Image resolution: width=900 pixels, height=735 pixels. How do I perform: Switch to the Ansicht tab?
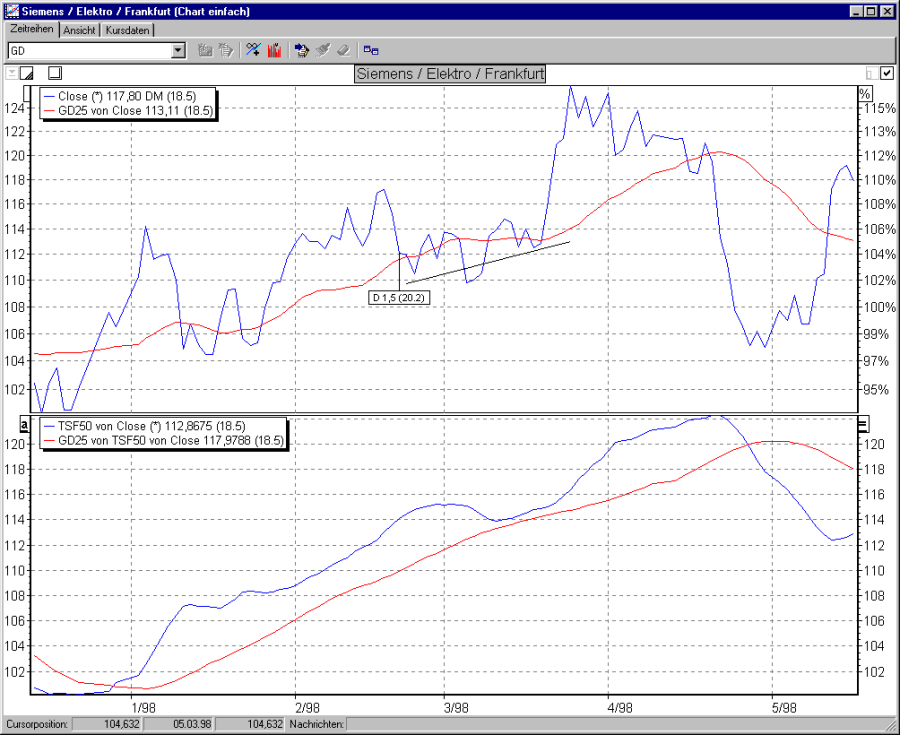tap(80, 30)
